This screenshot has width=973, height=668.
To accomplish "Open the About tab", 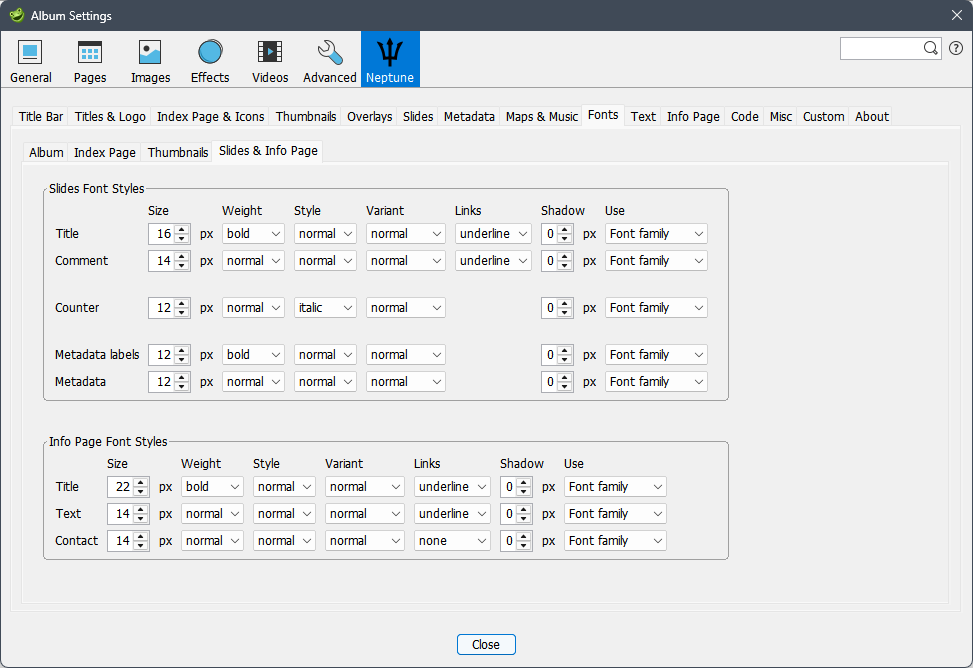I will pos(872,117).
